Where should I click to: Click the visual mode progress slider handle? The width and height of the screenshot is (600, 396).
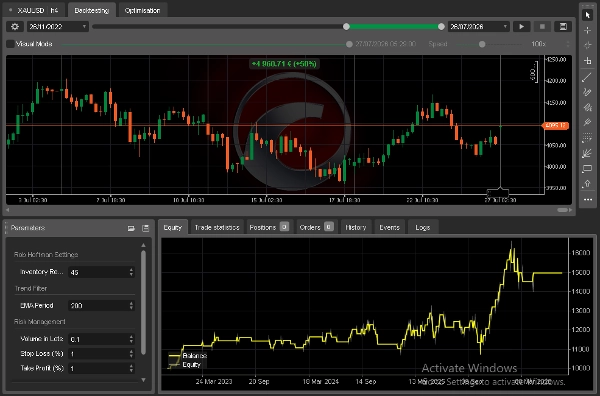[x=349, y=44]
